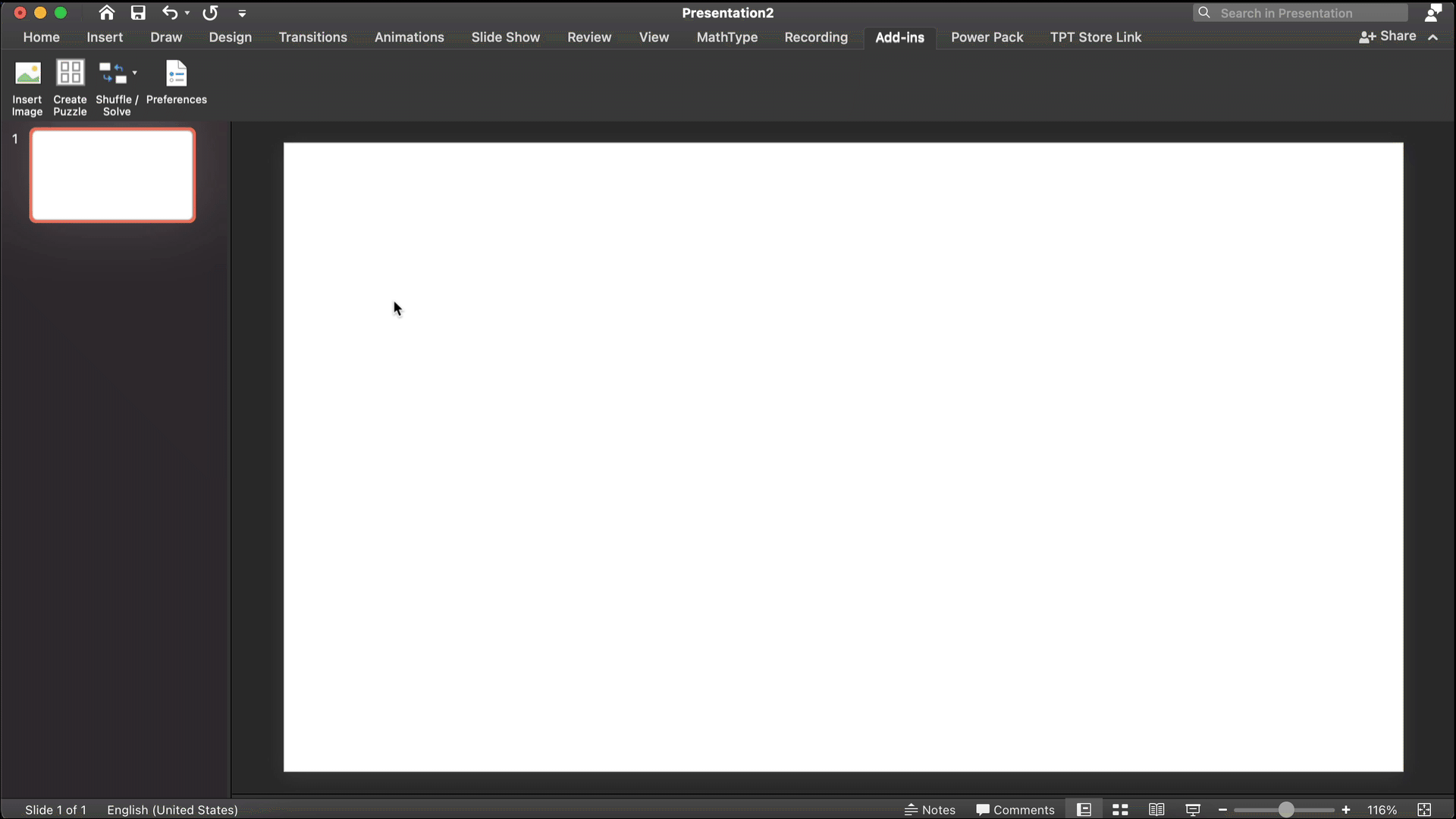Open the Add-ins menu
The image size is (1456, 819).
point(899,37)
